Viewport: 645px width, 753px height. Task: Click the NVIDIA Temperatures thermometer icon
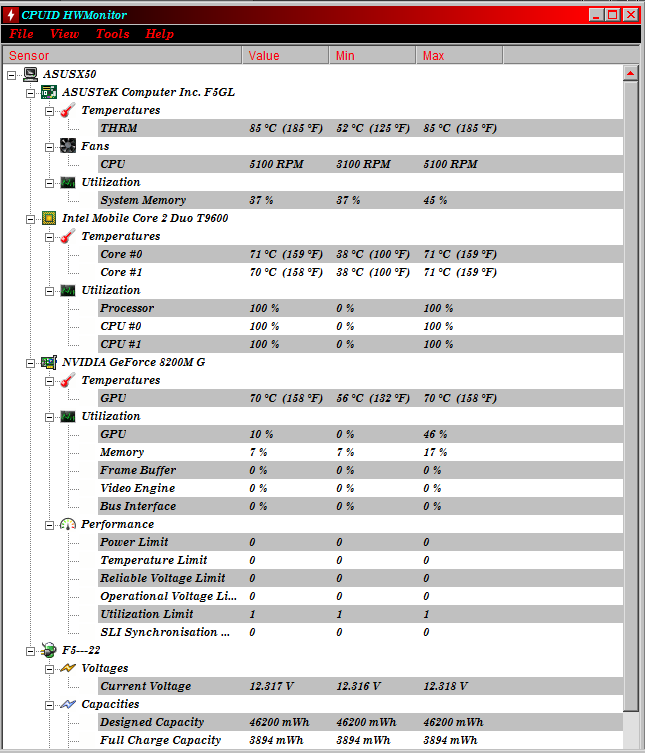(x=68, y=380)
